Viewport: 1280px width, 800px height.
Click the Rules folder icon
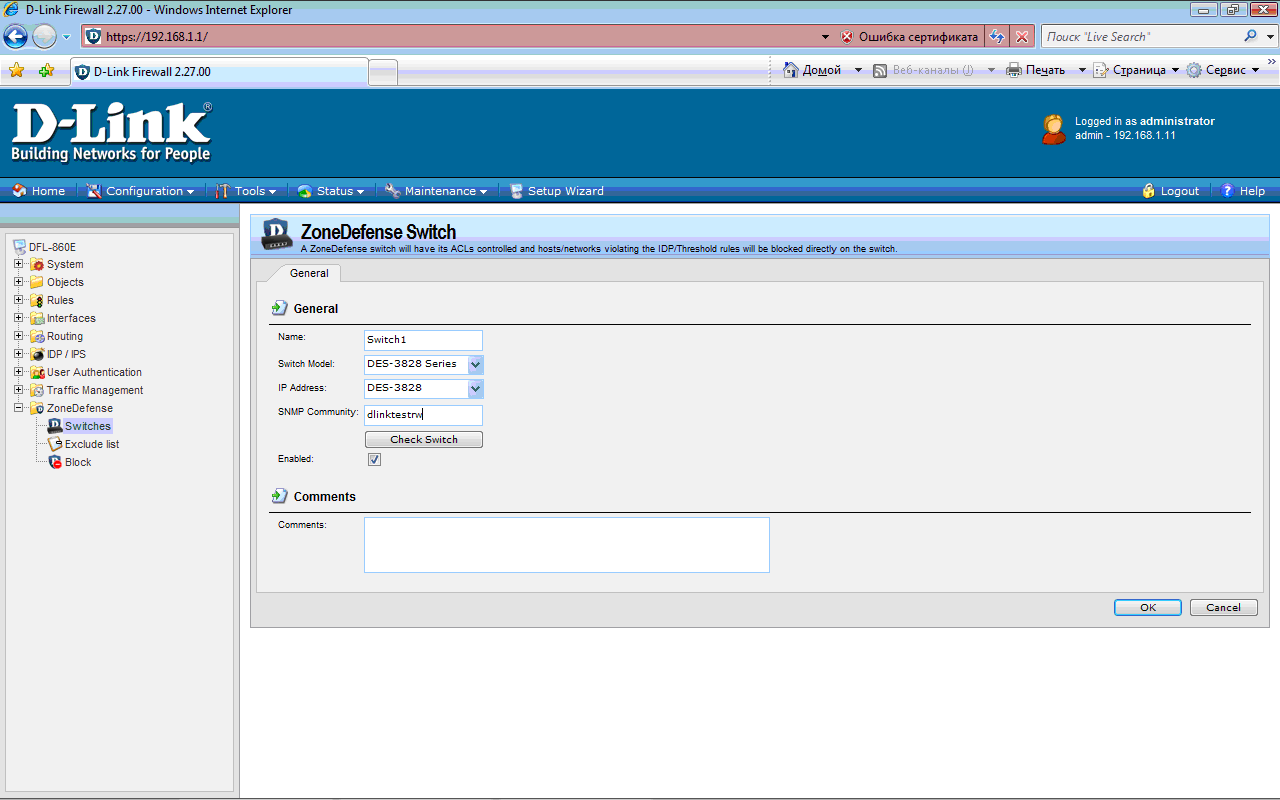(x=37, y=300)
